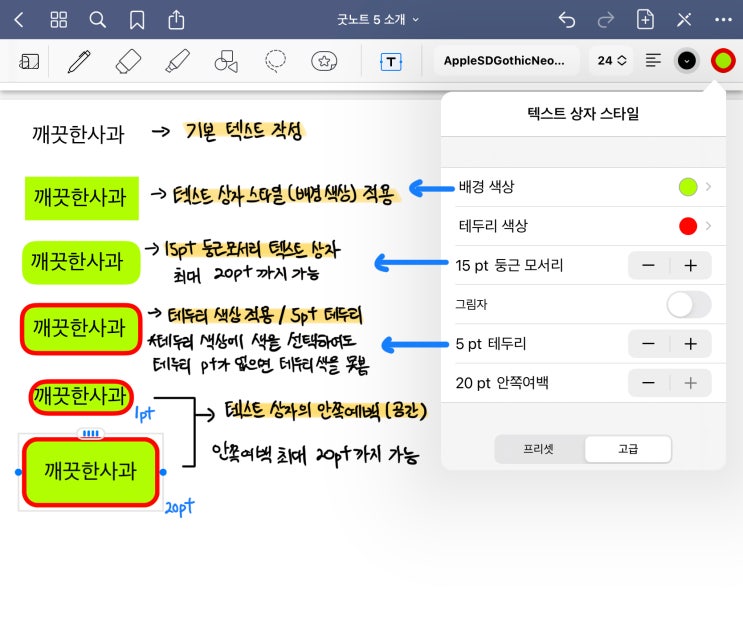
Task: Open the sidebar view switcher icon
Action: [x=29, y=61]
